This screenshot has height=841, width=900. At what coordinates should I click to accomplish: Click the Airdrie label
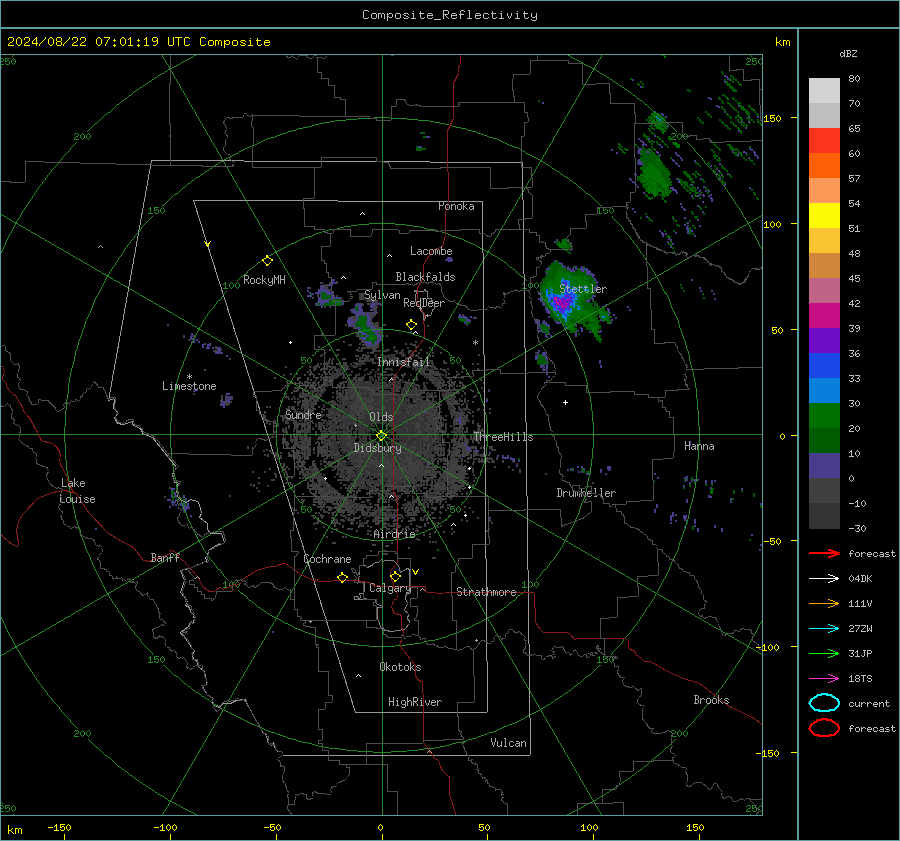[x=394, y=534]
